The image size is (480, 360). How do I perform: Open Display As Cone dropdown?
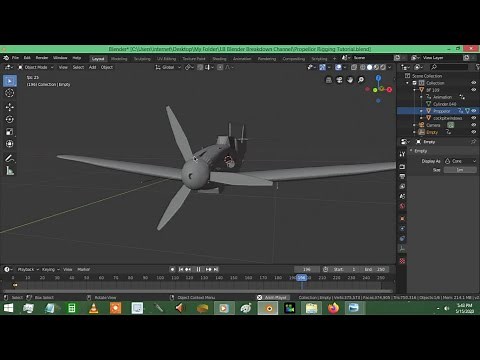tap(460, 161)
